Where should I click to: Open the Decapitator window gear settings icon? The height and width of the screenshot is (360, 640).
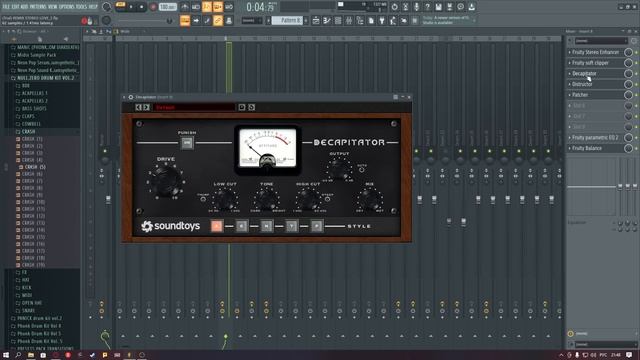[x=131, y=97]
